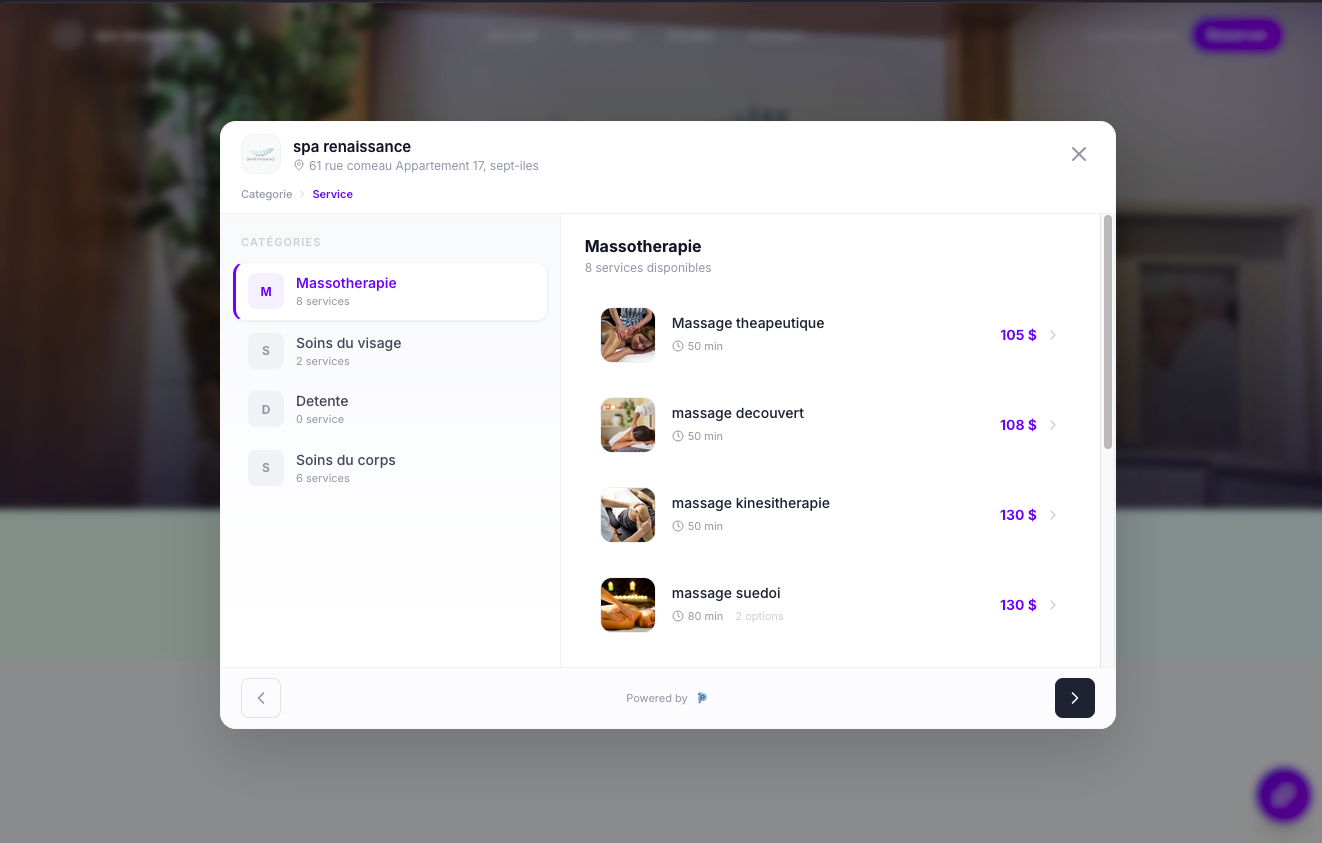
Task: Open the massage suedoi photo thumbnail
Action: 628,605
